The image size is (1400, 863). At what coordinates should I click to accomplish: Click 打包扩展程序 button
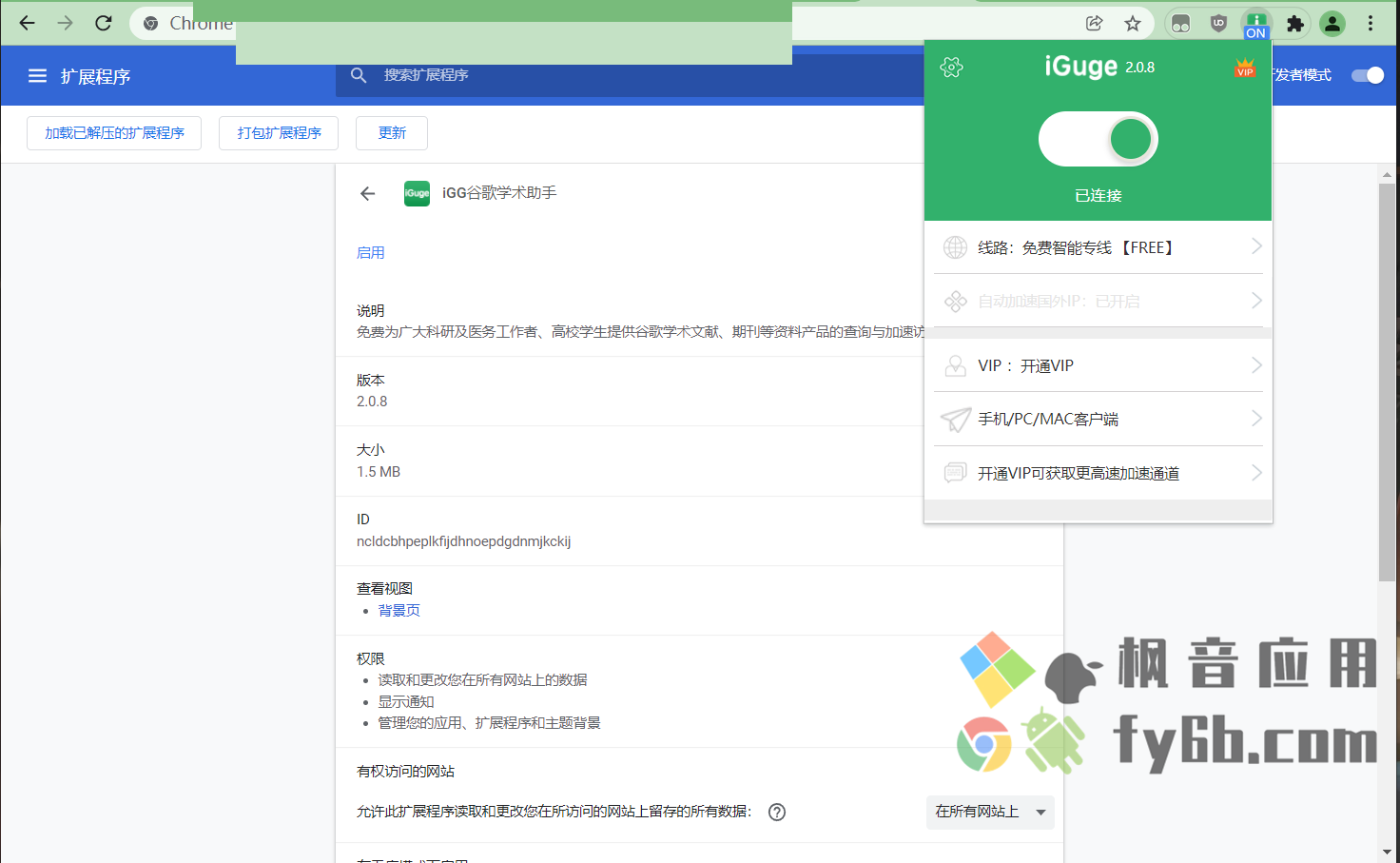click(x=280, y=133)
